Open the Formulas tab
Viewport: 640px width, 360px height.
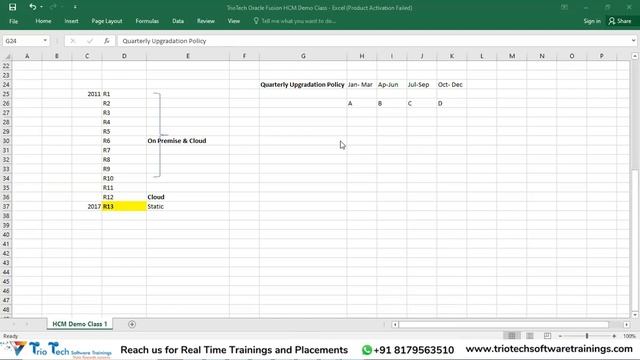coord(147,21)
